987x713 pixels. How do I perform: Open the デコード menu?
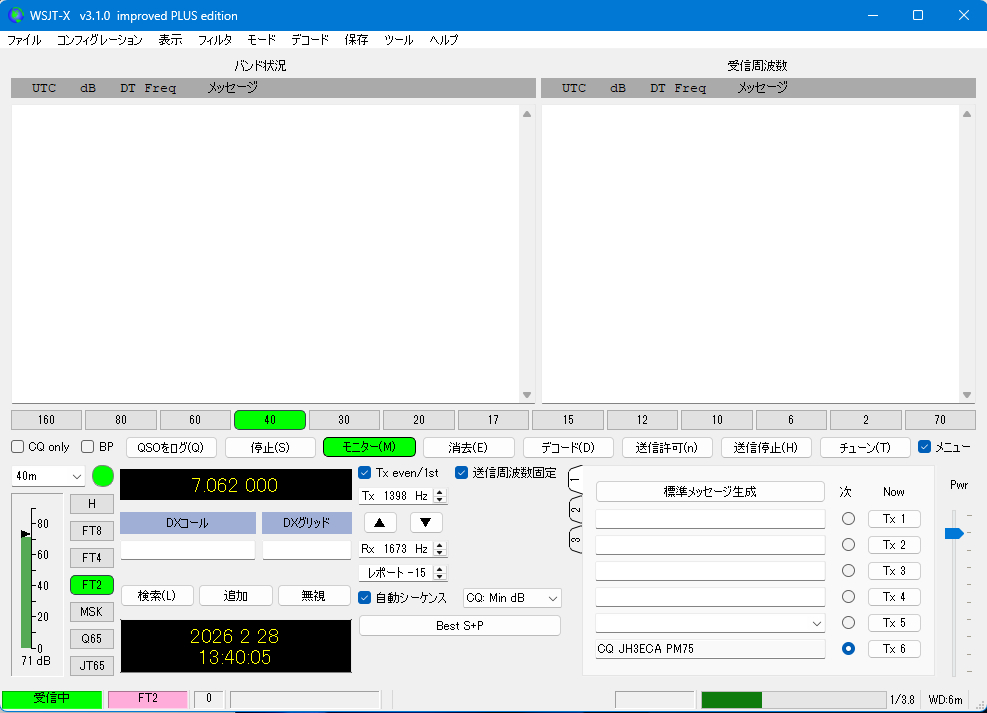310,40
